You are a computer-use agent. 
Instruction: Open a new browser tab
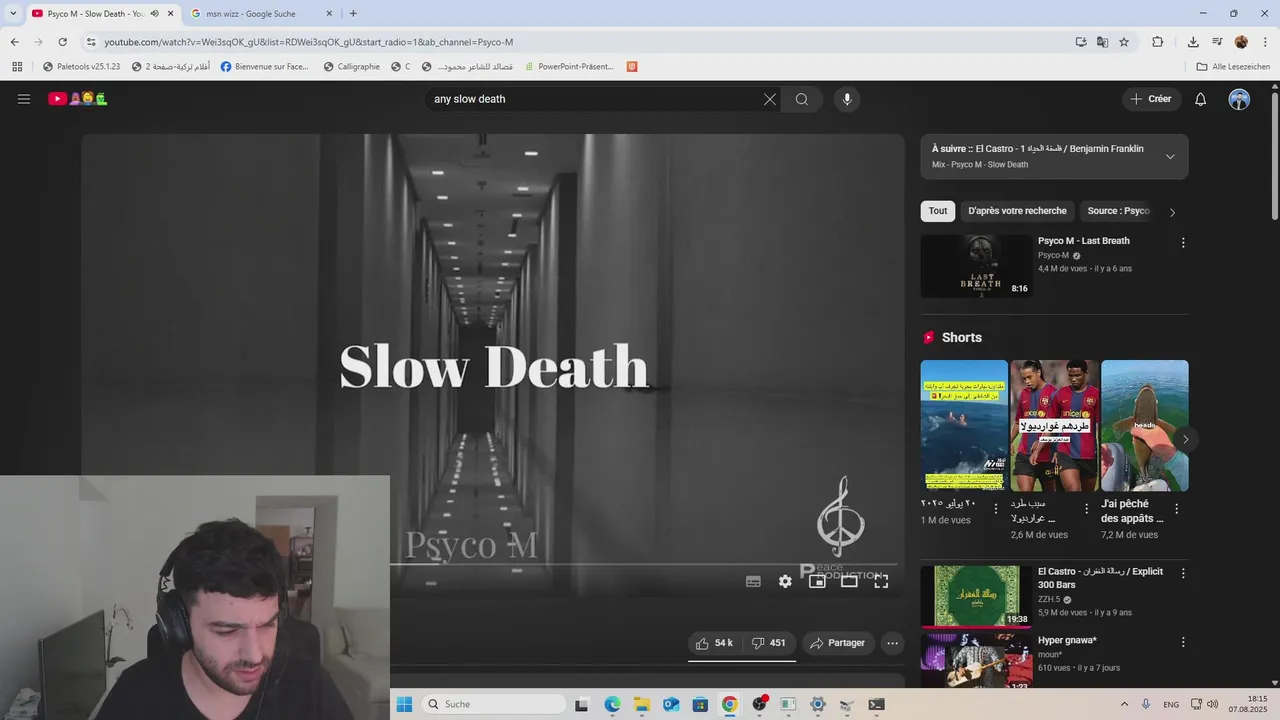click(x=353, y=14)
